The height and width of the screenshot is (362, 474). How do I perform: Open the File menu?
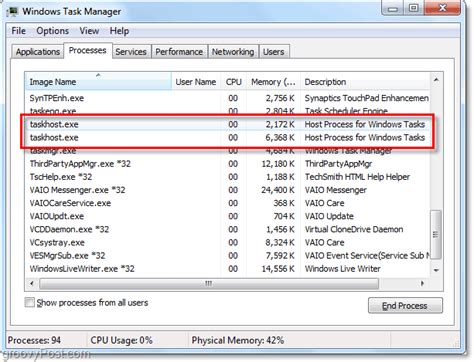18,31
